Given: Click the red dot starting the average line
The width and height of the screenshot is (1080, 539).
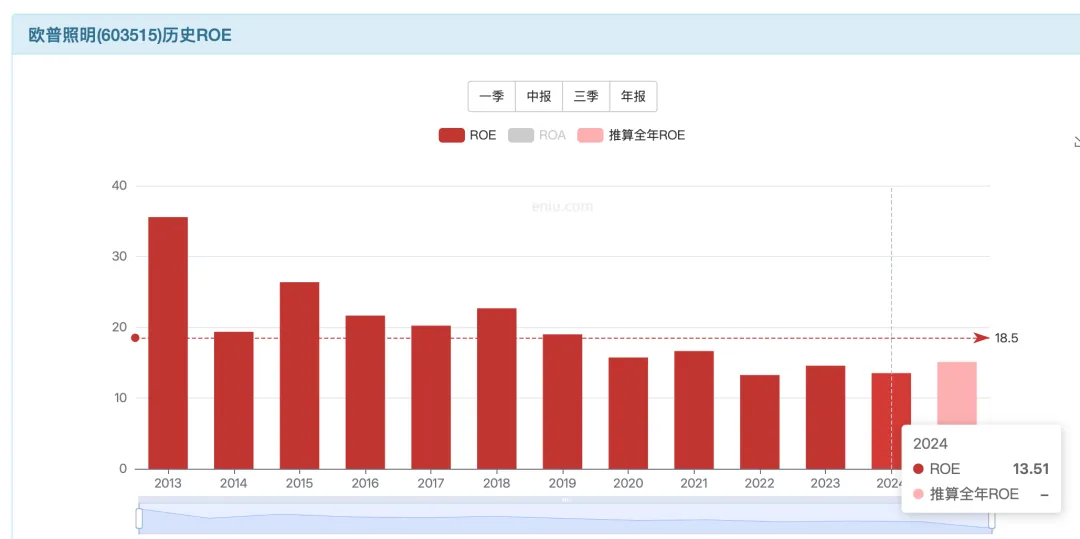Looking at the screenshot, I should coord(135,338).
